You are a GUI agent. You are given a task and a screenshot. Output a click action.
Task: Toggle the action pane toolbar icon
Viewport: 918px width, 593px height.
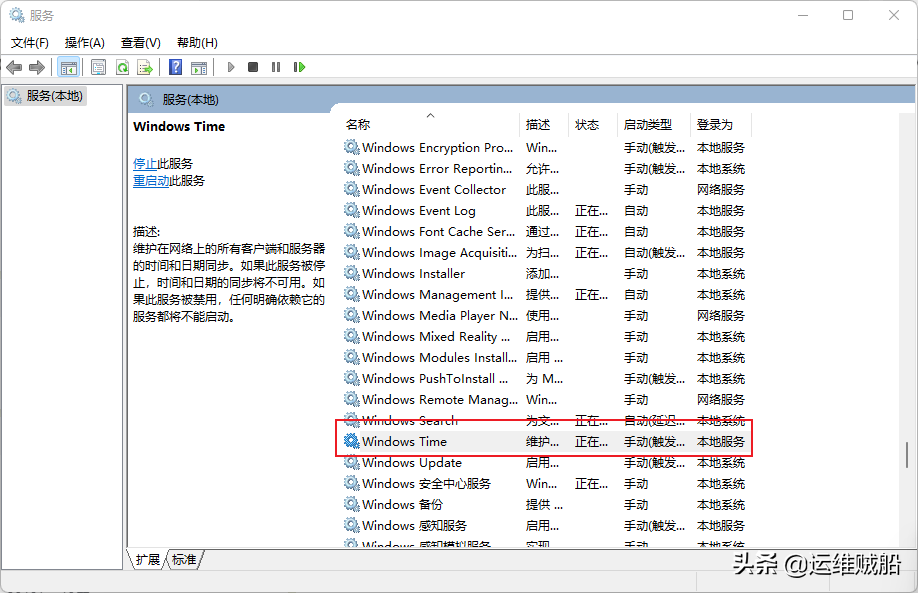tap(199, 67)
